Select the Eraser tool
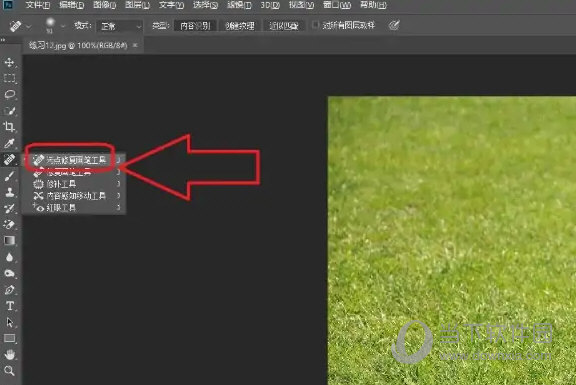 click(9, 224)
